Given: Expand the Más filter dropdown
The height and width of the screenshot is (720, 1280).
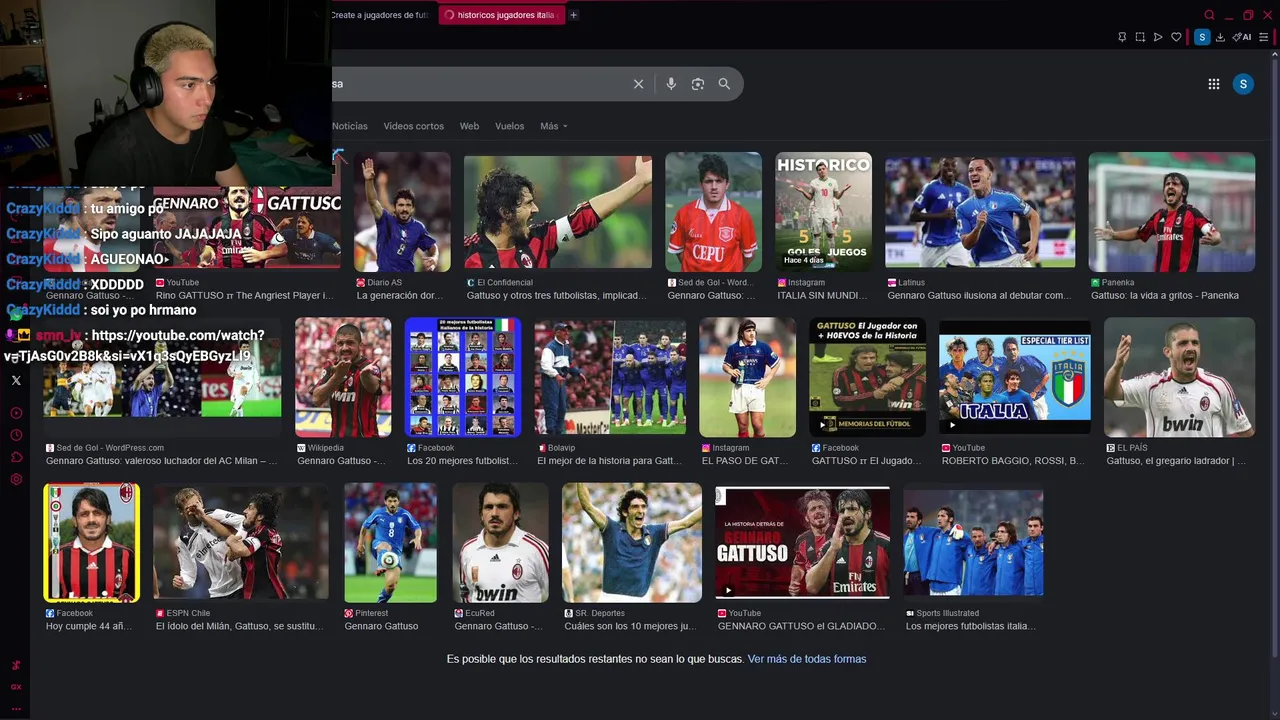Looking at the screenshot, I should 553,126.
